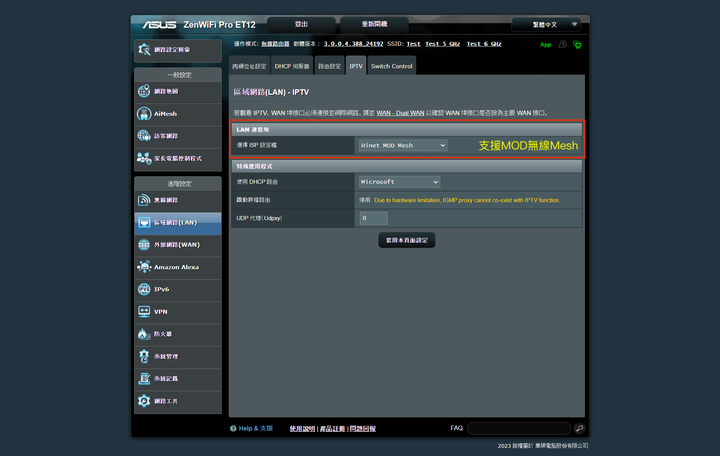The width and height of the screenshot is (720, 456).
Task: Open 訪客網路 guest network icon
Action: [144, 136]
